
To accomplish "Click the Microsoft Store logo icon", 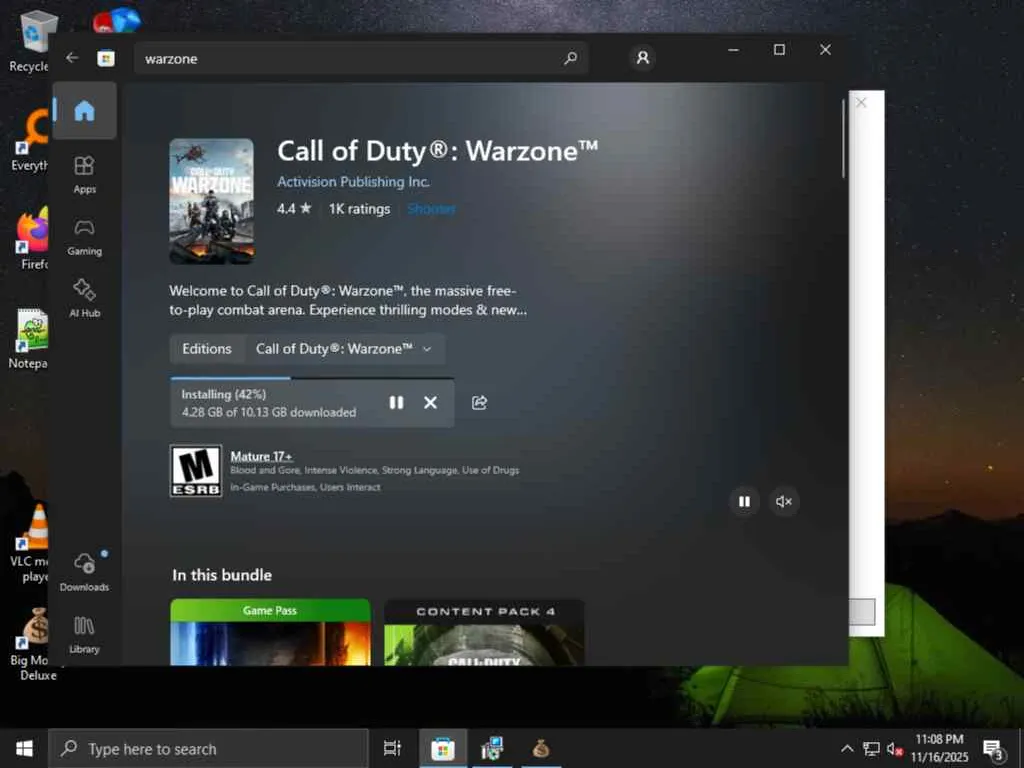I will click(106, 58).
